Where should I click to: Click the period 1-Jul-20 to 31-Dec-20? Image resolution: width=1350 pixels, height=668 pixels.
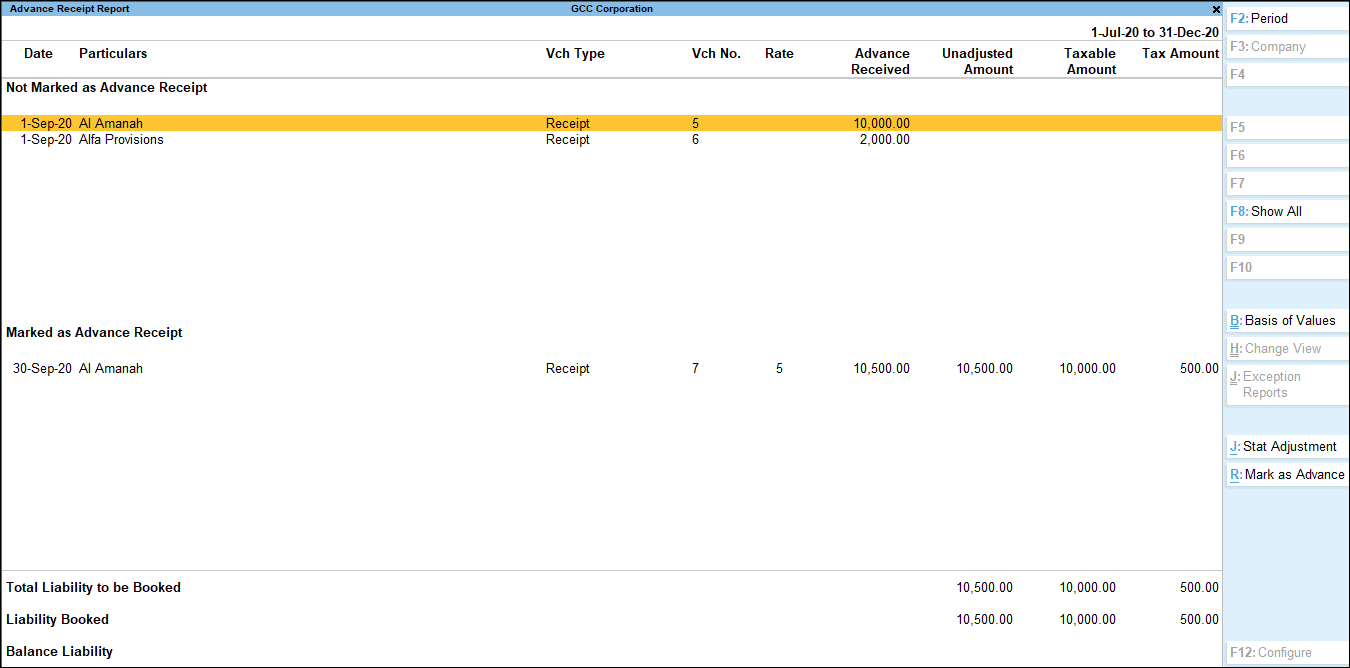[x=1155, y=33]
